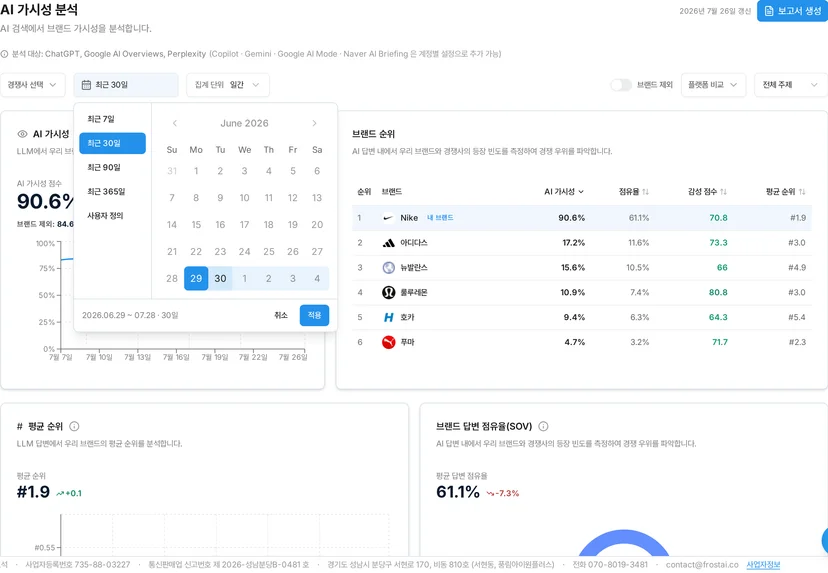
Task: Open the 집계 단위 일간 dropdown
Action: point(228,84)
